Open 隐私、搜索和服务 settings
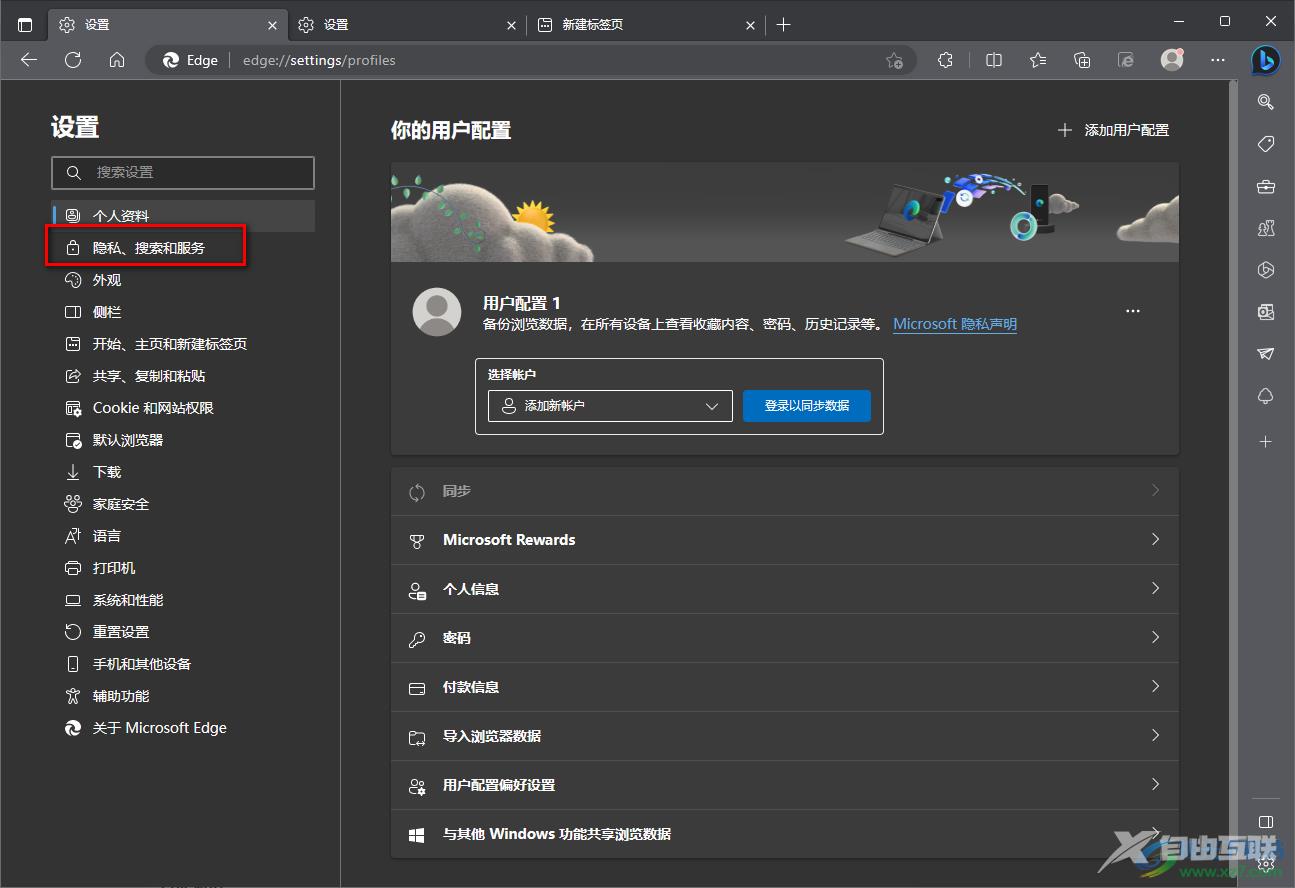Image resolution: width=1295 pixels, height=888 pixels. pyautogui.click(x=183, y=248)
